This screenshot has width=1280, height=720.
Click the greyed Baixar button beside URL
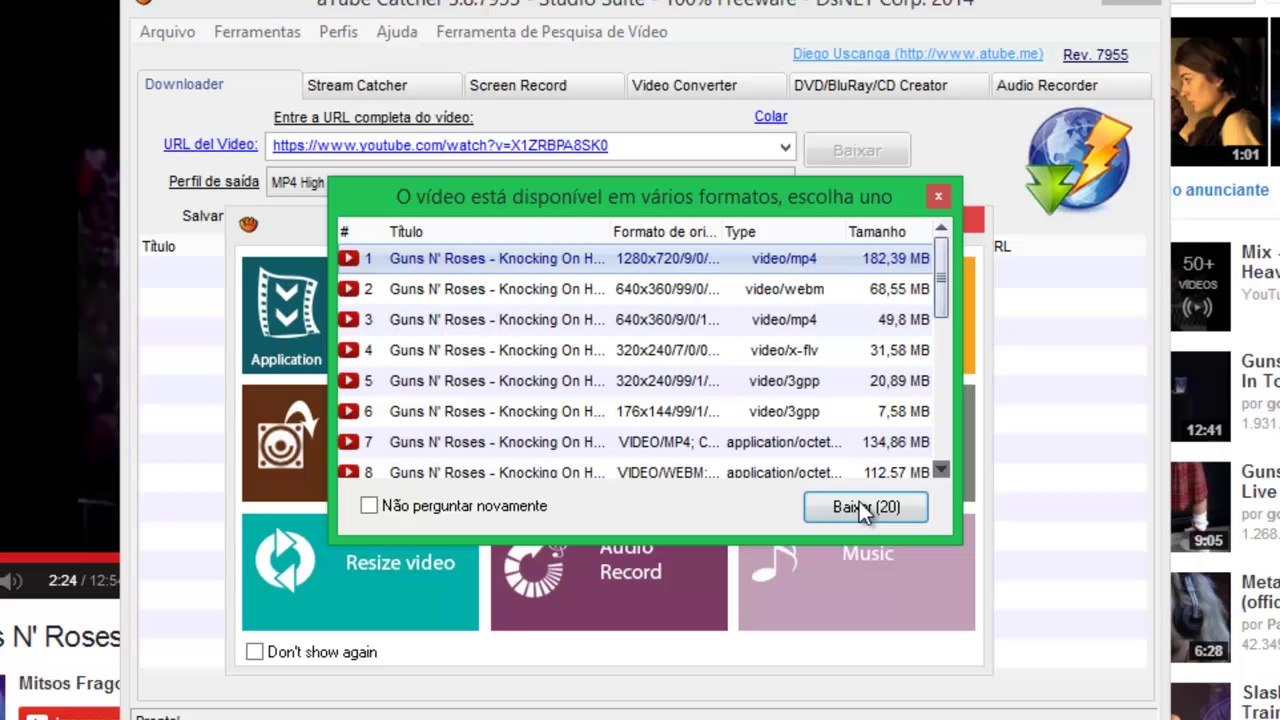pos(857,150)
